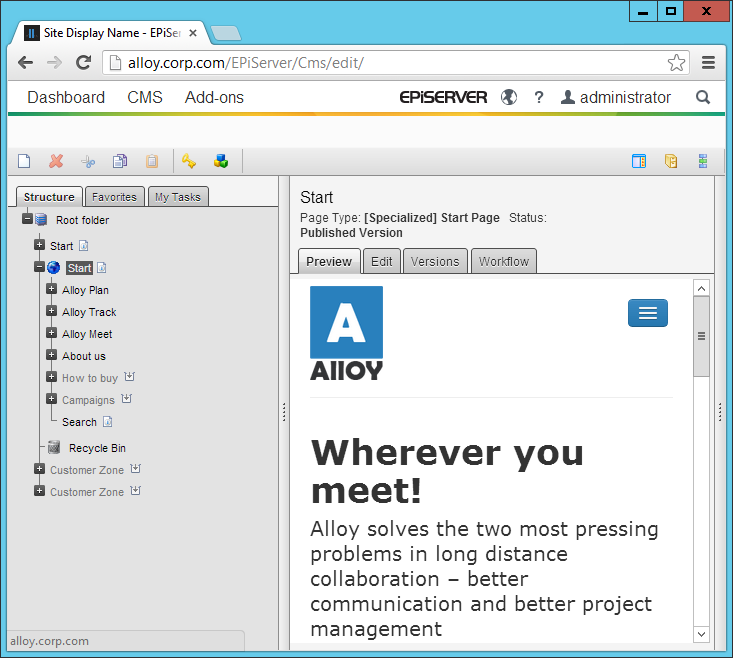Bookmark page with the star icon
Screen dimensions: 733x658
(x=676, y=63)
